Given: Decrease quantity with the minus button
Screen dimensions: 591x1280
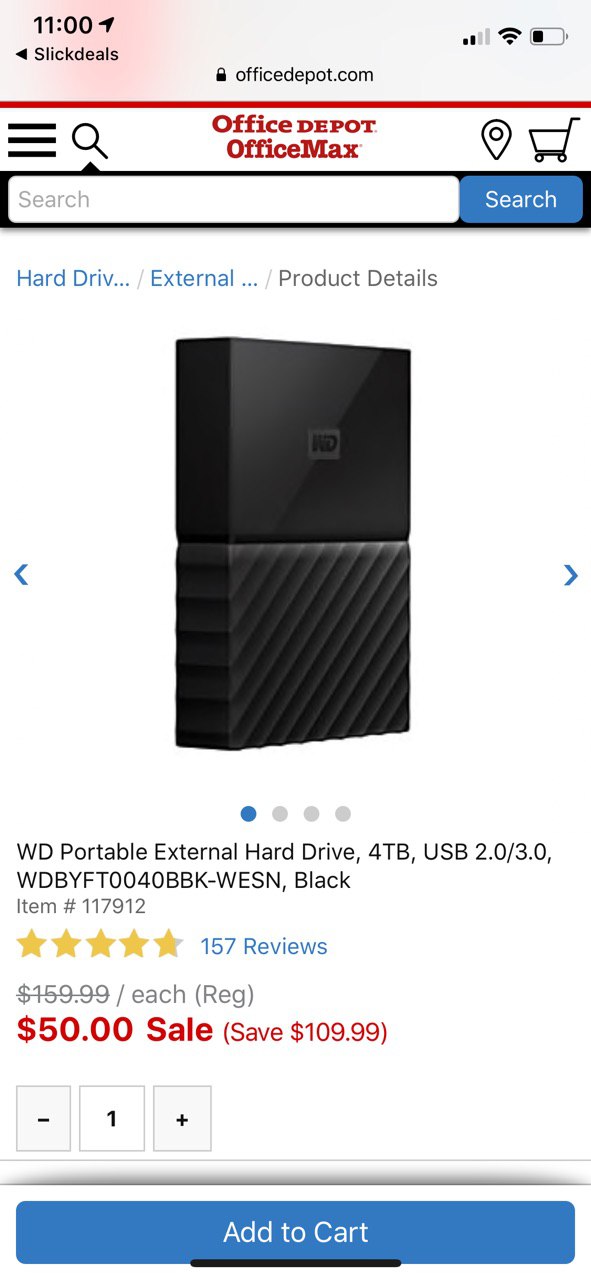Looking at the screenshot, I should 44,1119.
